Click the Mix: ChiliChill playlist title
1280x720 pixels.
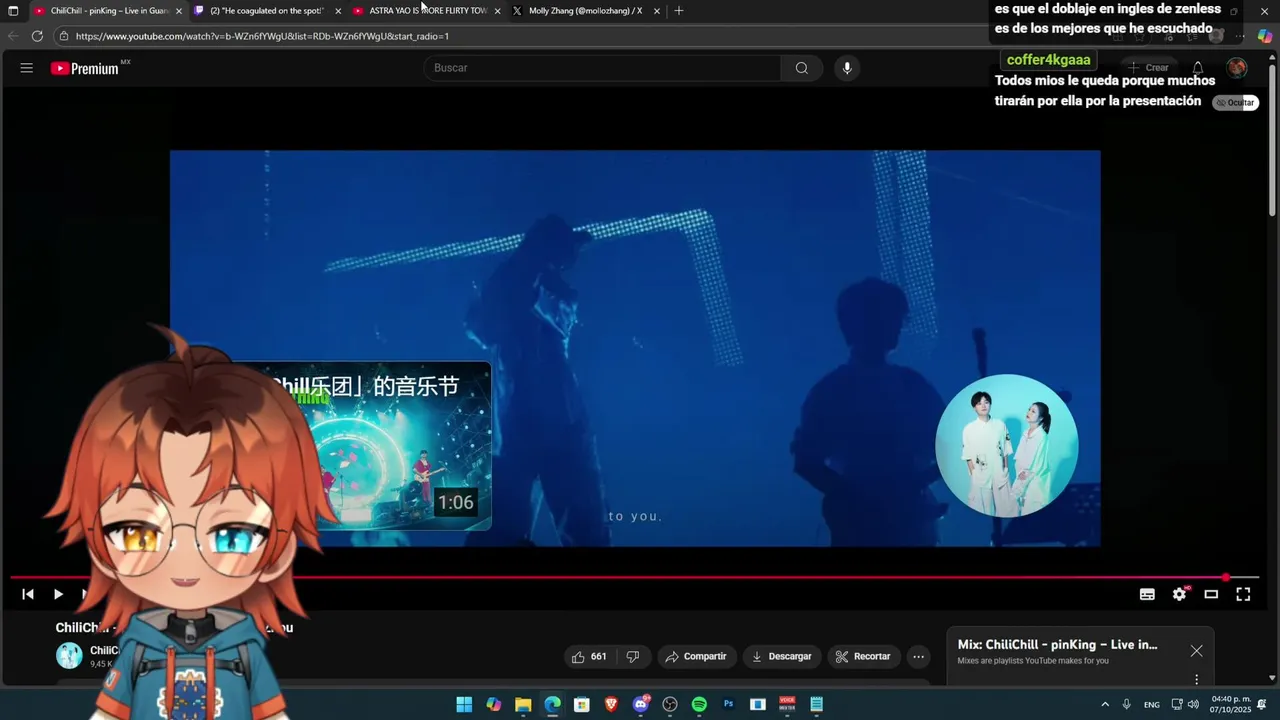pyautogui.click(x=1057, y=645)
